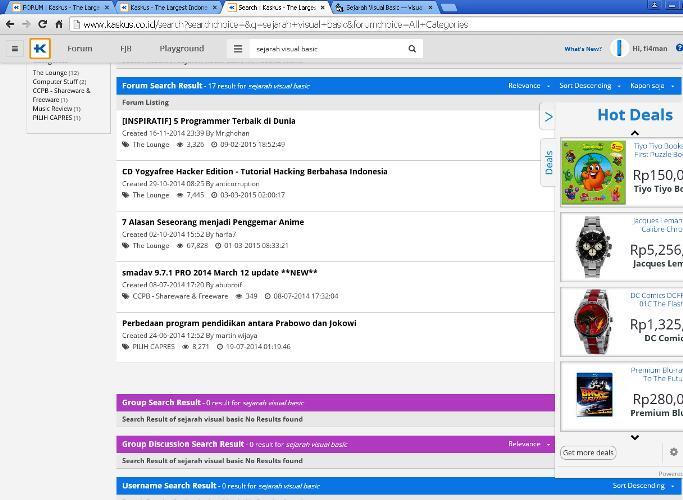Click the search field containing sejarah visual basic
Screen dimensions: 683x500
pos(328,49)
